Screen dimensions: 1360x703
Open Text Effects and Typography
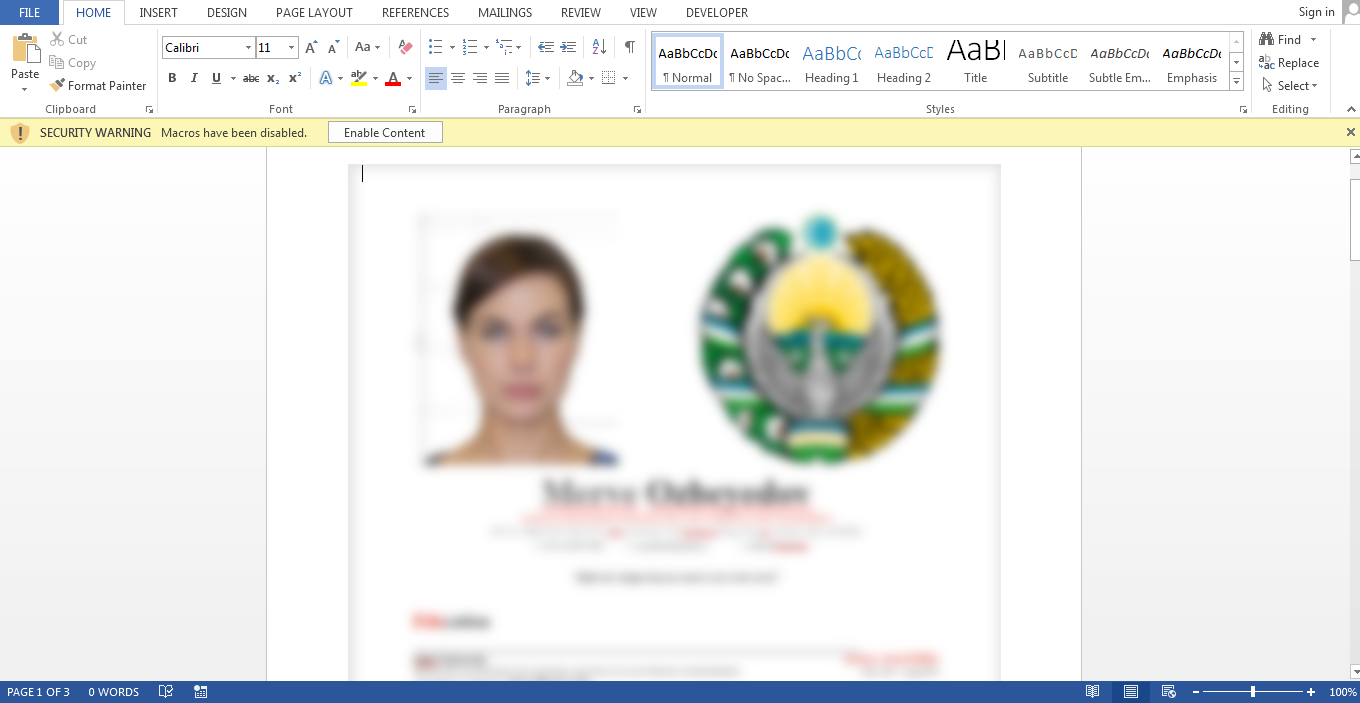(325, 78)
